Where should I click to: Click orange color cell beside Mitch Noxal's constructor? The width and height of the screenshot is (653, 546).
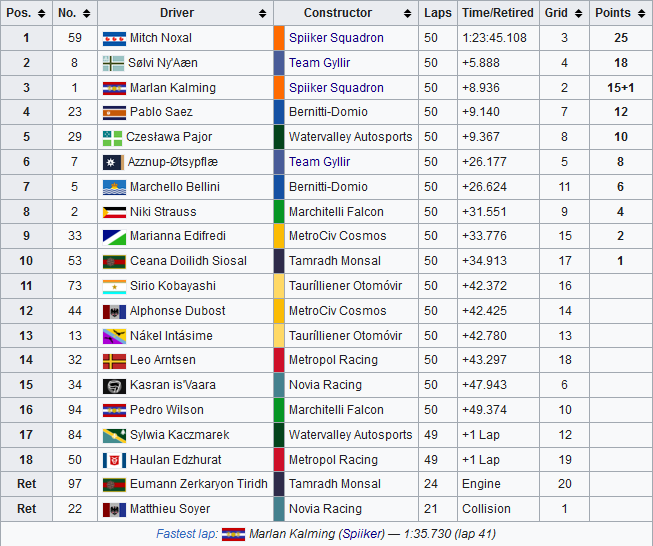pyautogui.click(x=279, y=38)
